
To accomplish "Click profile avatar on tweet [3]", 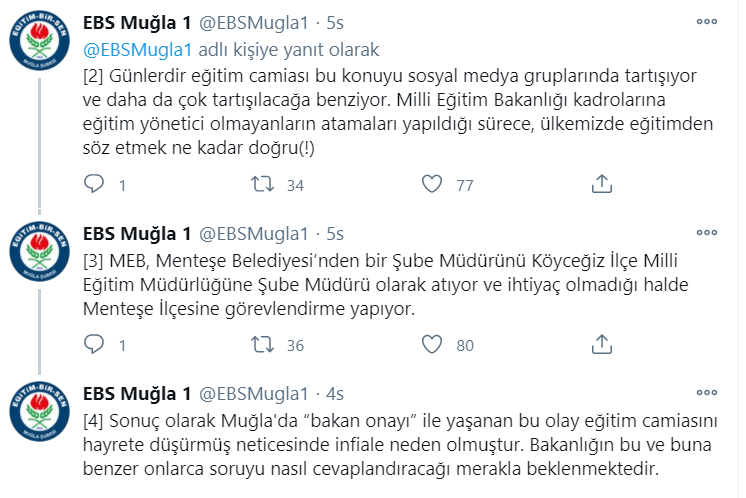I will pyautogui.click(x=40, y=259).
